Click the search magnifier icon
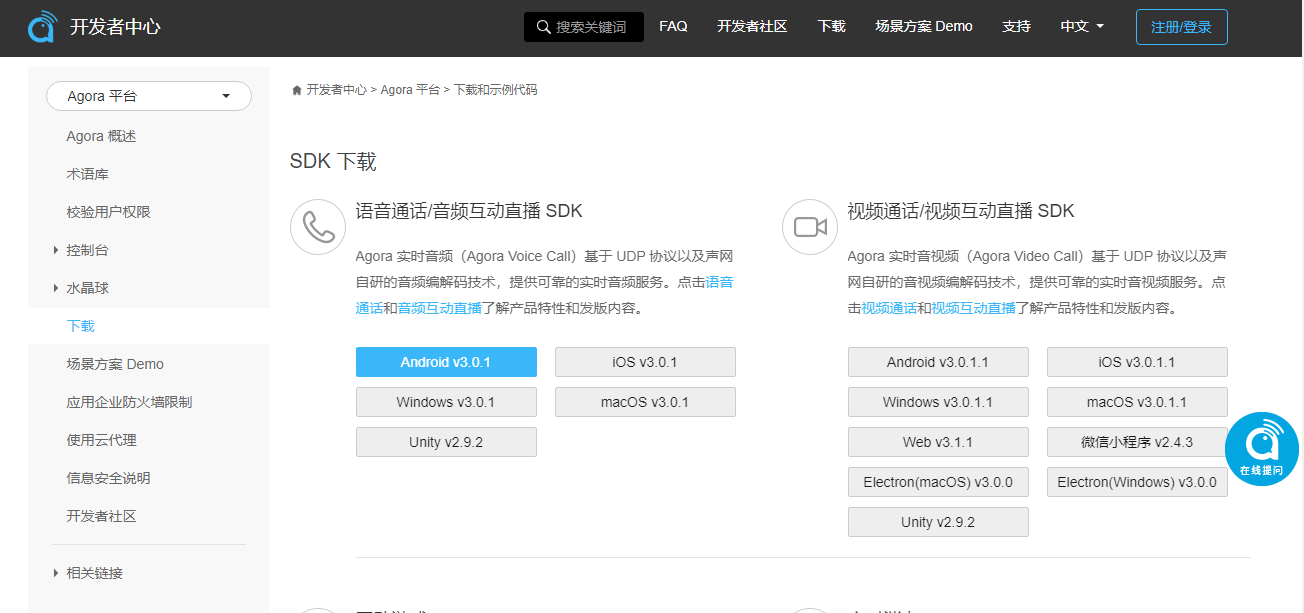The image size is (1304, 613). point(543,27)
